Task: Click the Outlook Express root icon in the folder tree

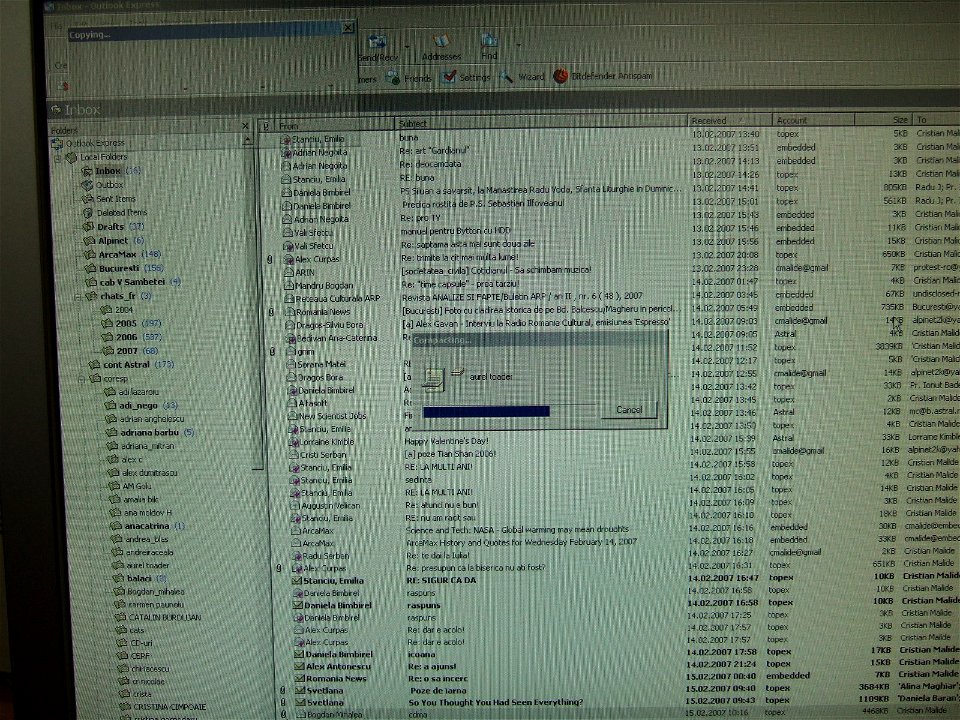Action: pos(57,144)
